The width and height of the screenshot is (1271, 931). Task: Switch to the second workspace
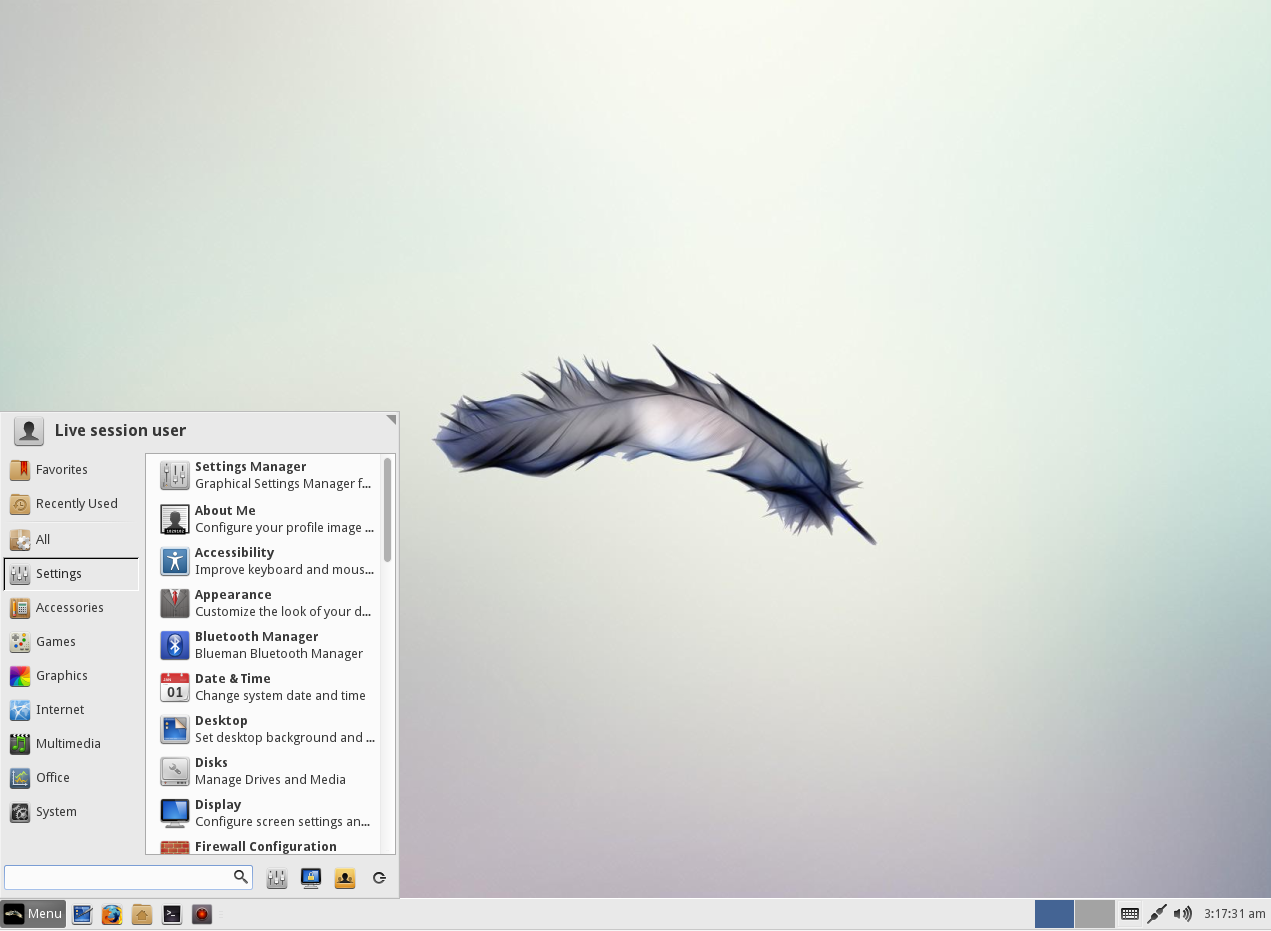pos(1094,914)
